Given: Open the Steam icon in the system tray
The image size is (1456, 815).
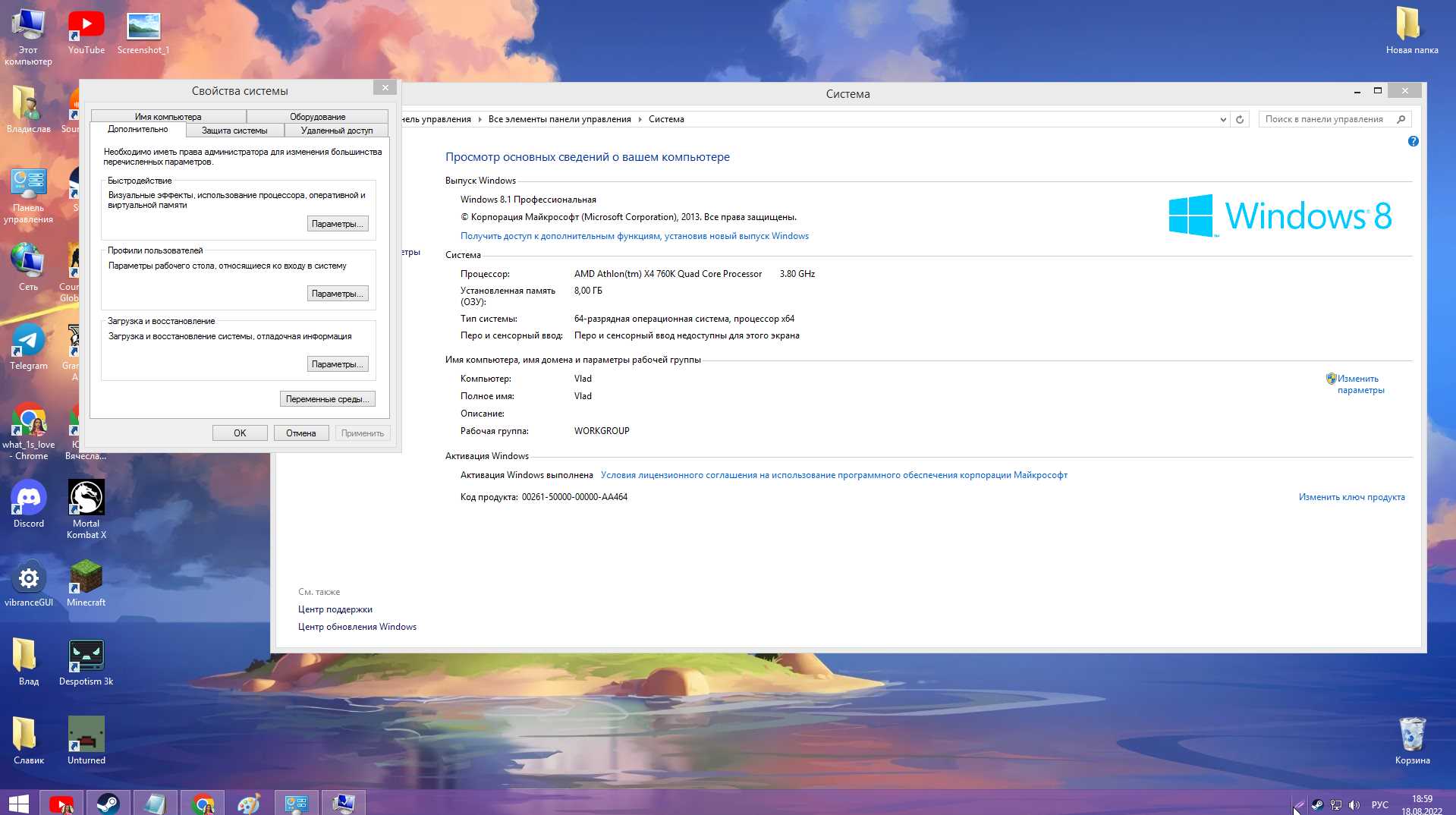Looking at the screenshot, I should tap(1317, 805).
